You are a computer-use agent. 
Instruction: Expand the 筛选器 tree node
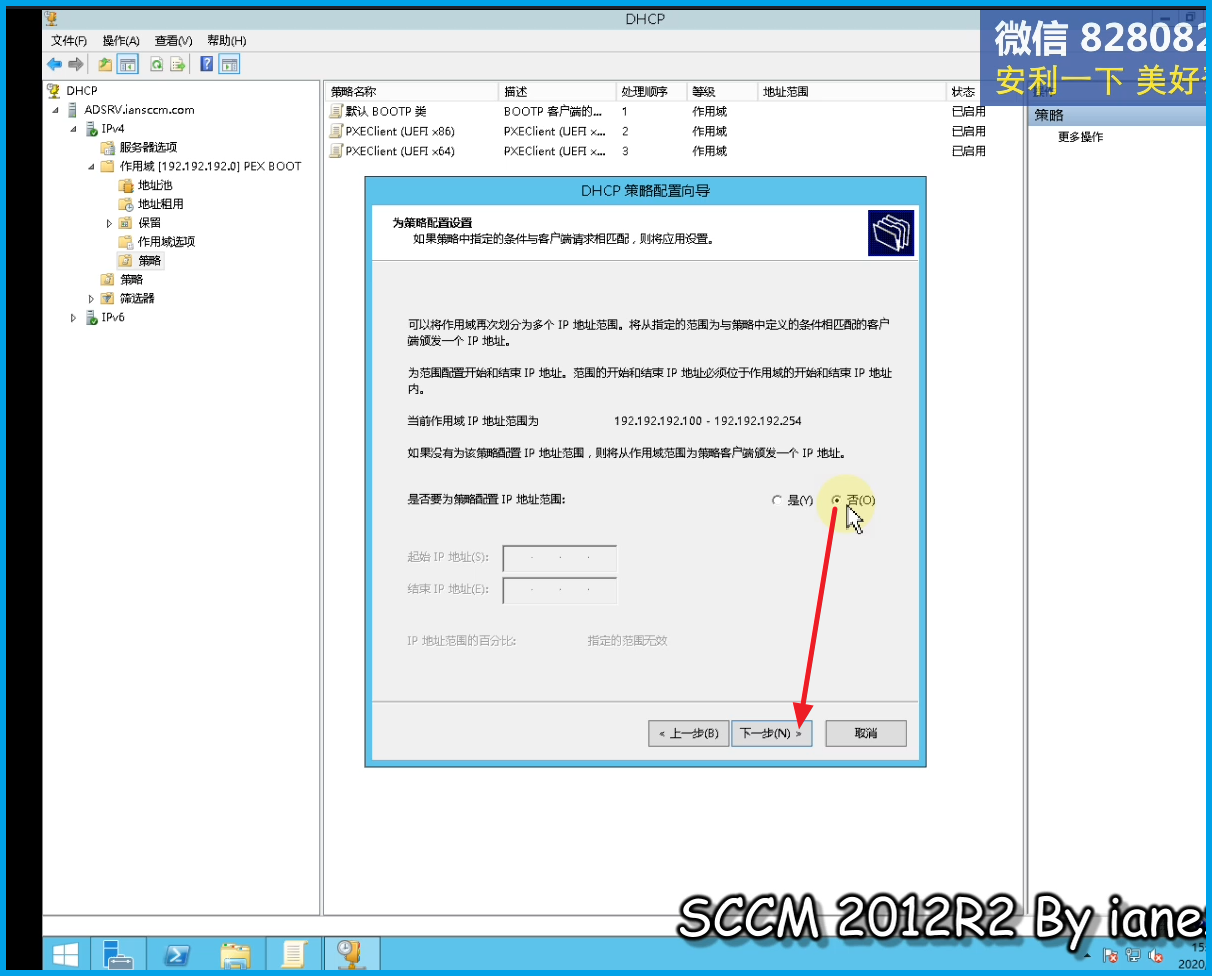[91, 298]
